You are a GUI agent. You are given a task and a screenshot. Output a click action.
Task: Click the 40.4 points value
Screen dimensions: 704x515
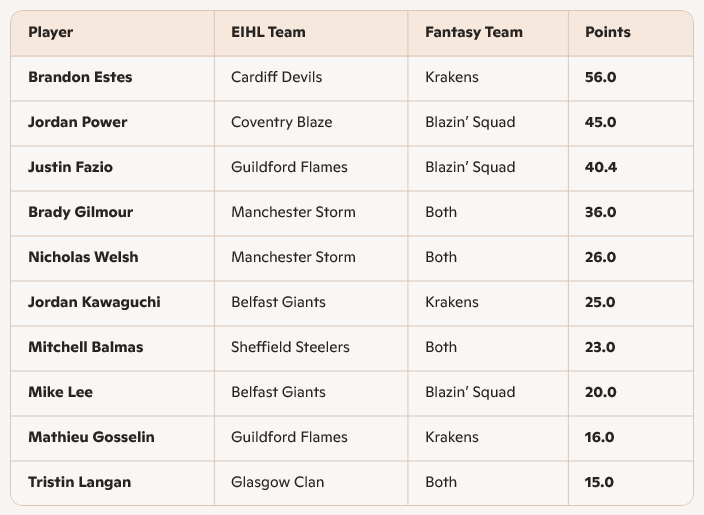[600, 167]
